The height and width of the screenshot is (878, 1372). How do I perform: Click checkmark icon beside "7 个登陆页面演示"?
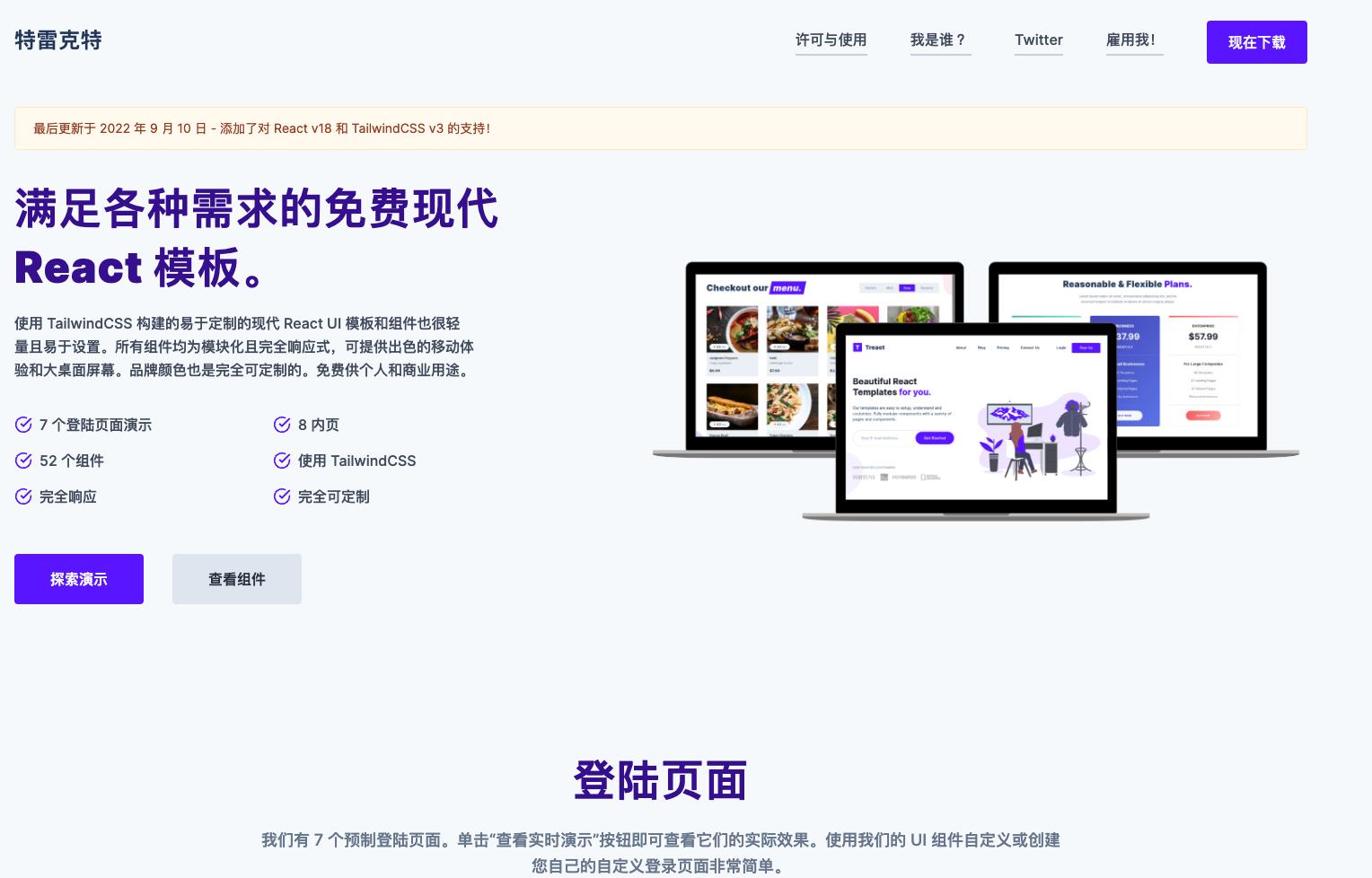point(23,425)
